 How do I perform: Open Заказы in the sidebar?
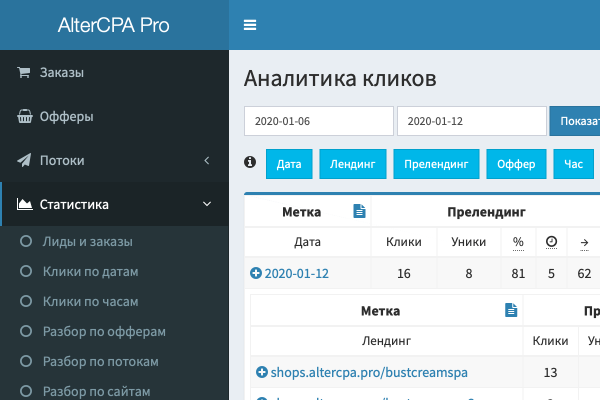click(114, 72)
